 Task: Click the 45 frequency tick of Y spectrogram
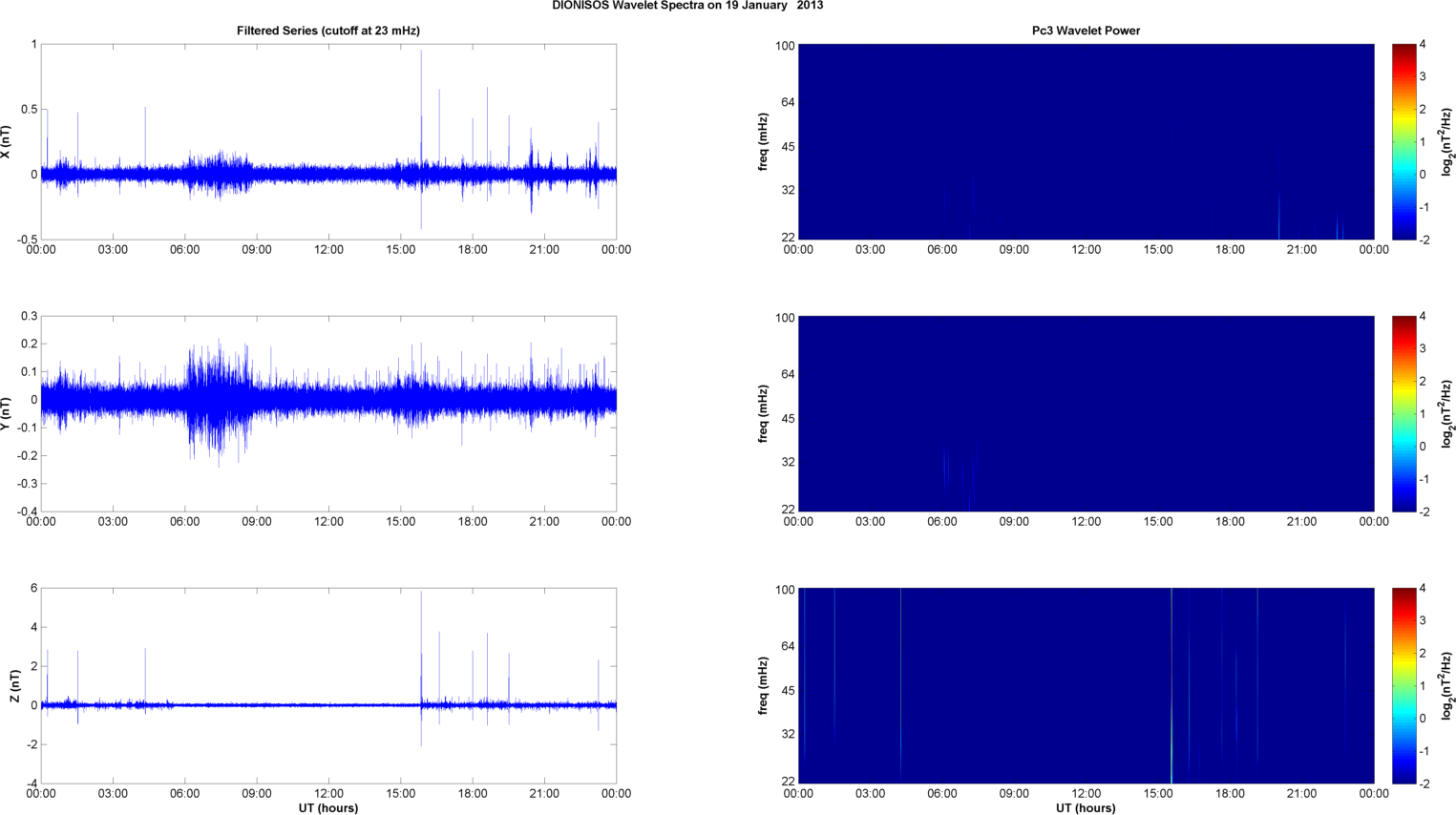[x=788, y=419]
